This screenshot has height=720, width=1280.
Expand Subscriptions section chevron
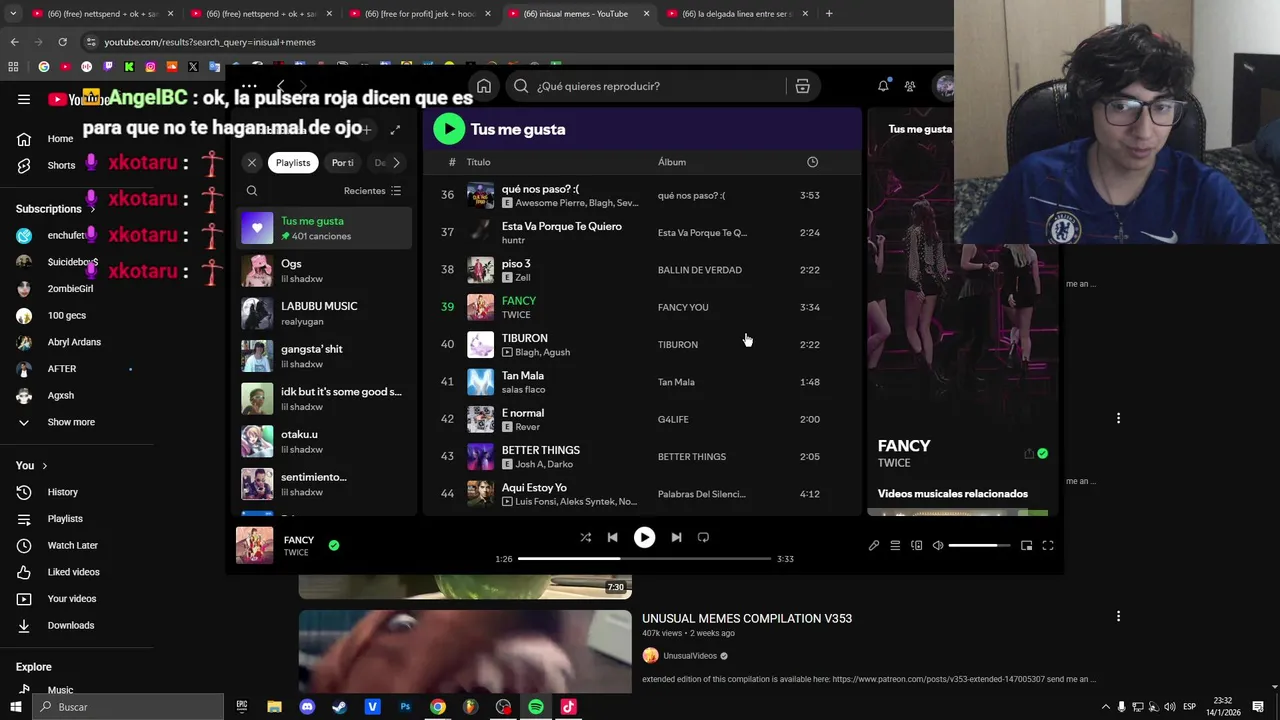(x=93, y=209)
